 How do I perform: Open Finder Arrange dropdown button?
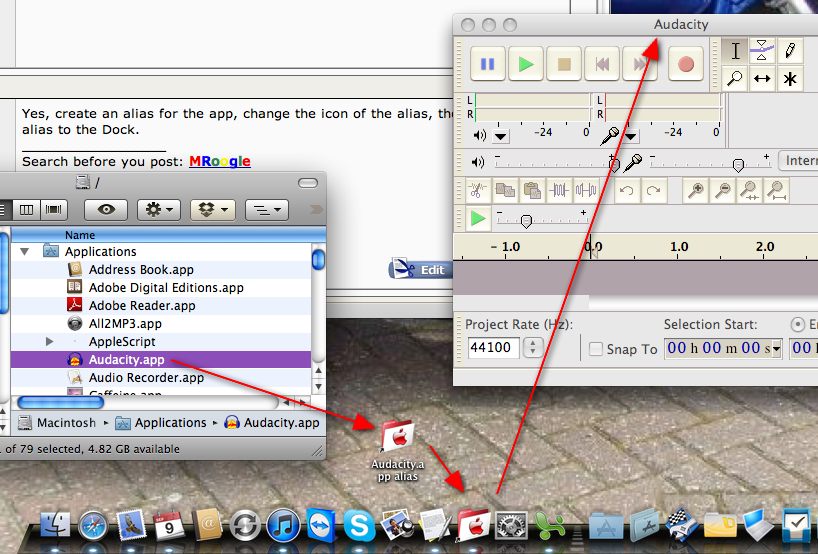(x=267, y=210)
